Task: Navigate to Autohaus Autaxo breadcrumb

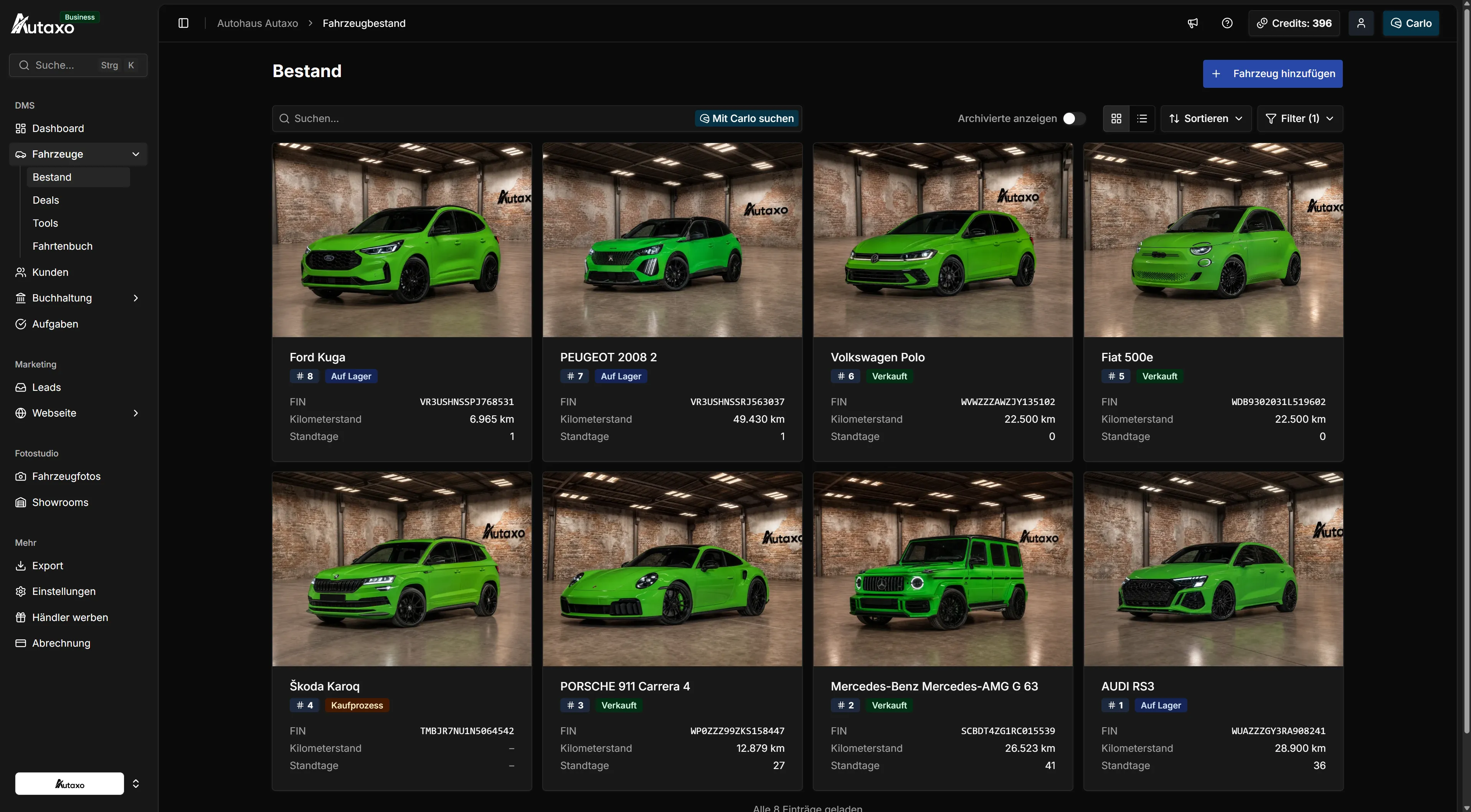Action: click(258, 23)
